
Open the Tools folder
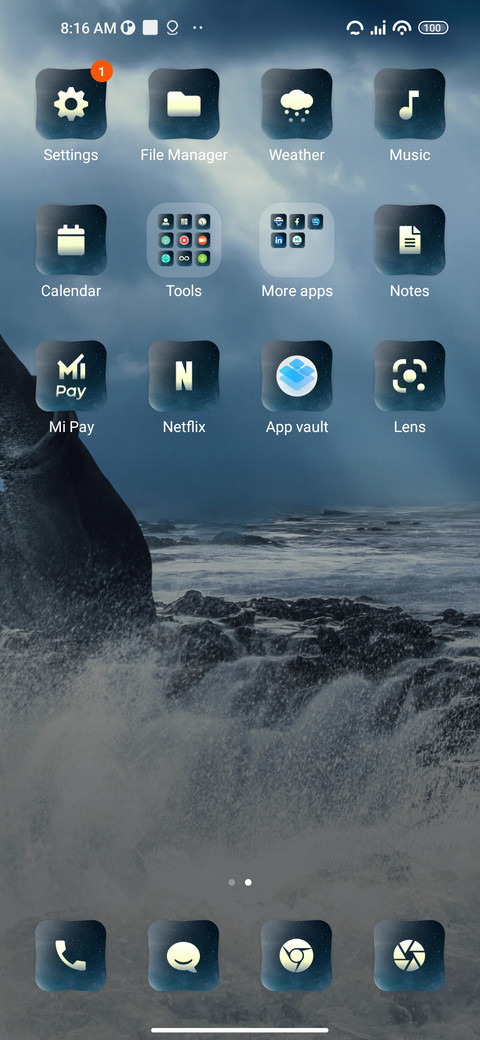[184, 240]
